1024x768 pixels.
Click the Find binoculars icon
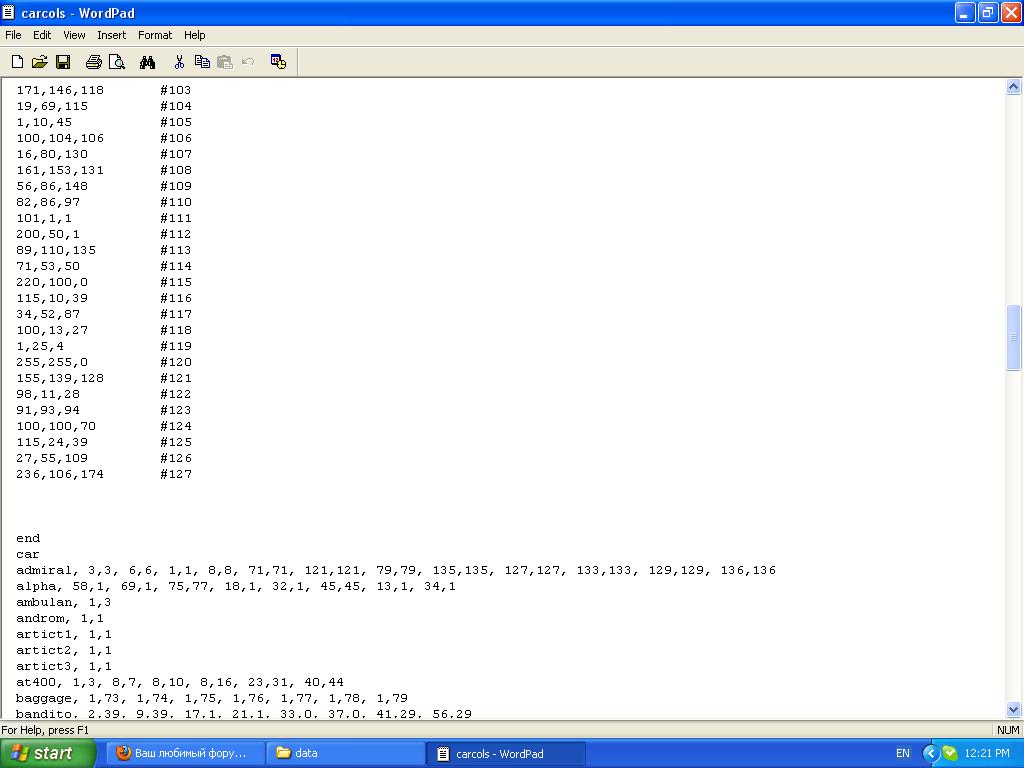pyautogui.click(x=148, y=62)
